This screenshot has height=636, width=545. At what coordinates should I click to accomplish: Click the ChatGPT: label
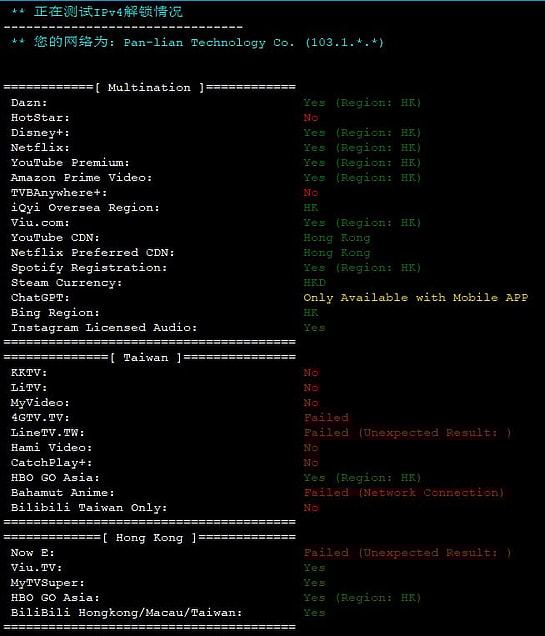point(40,297)
